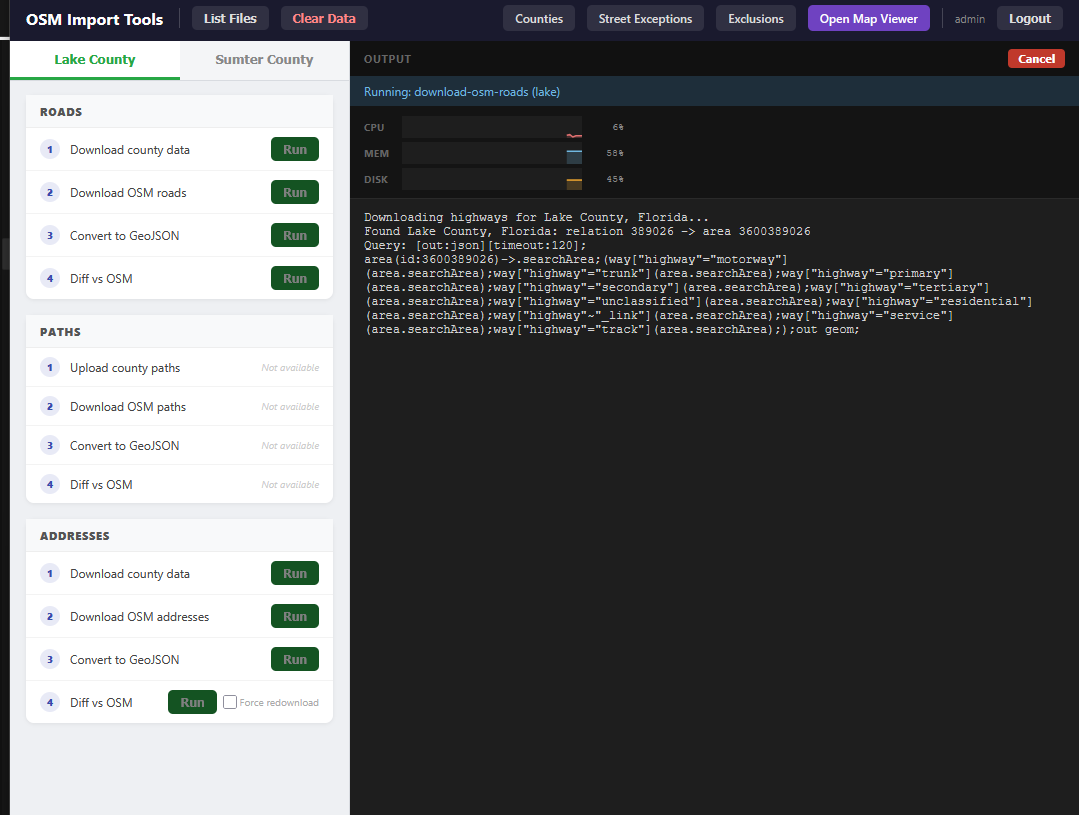Click step 2 badge beside Download OSM paths

pos(50,407)
